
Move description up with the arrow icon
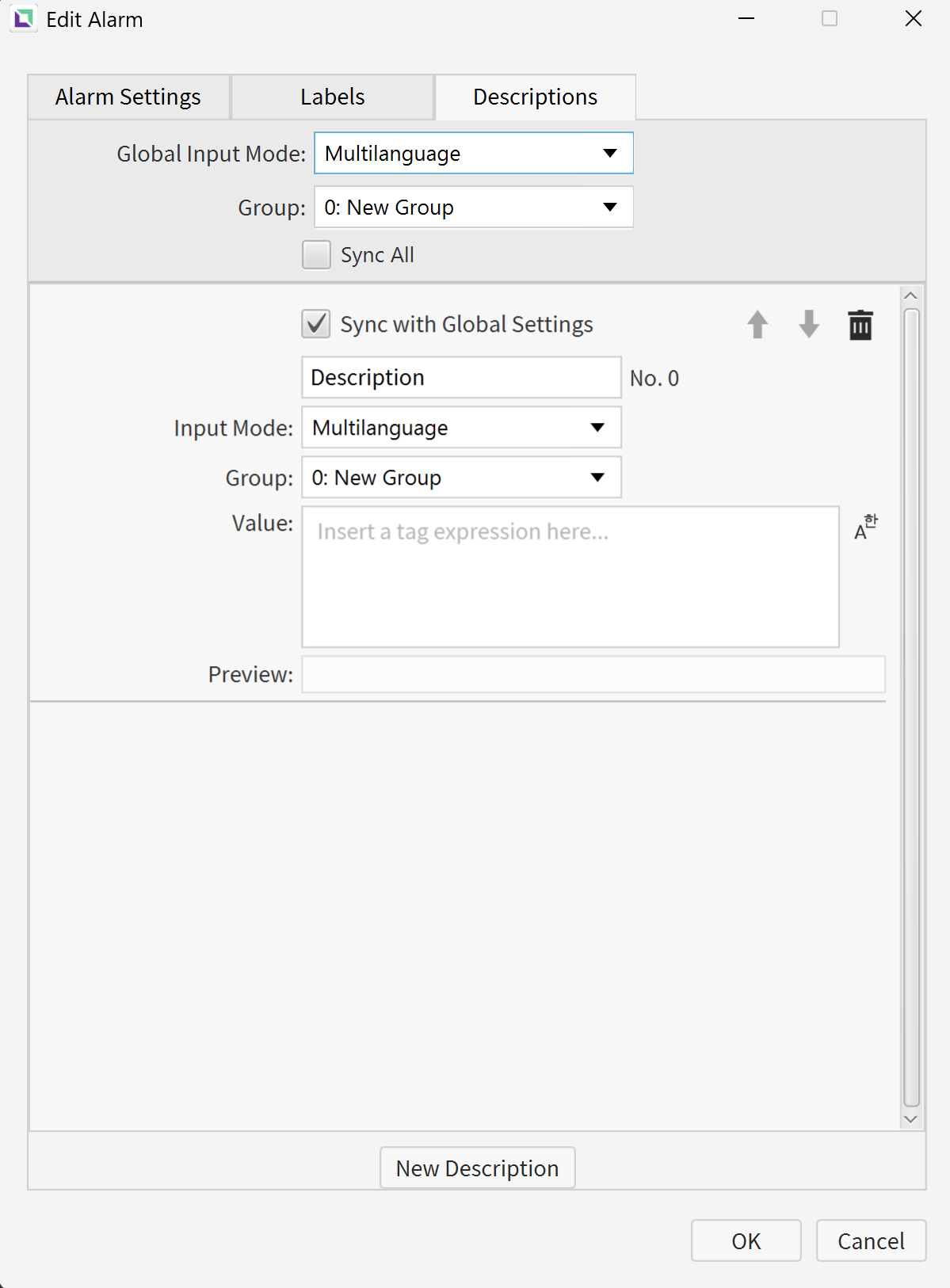[x=757, y=325]
